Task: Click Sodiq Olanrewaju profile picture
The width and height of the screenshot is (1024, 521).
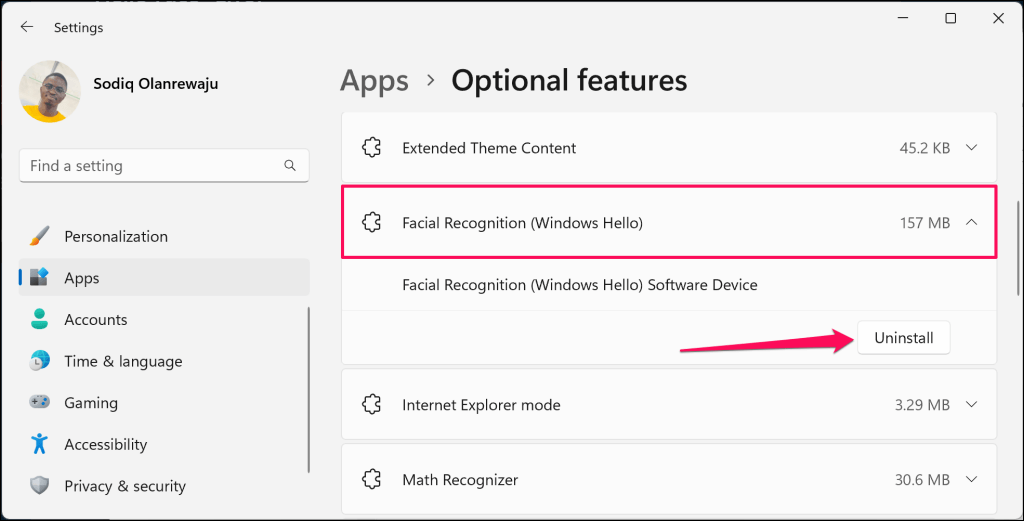Action: (x=50, y=91)
